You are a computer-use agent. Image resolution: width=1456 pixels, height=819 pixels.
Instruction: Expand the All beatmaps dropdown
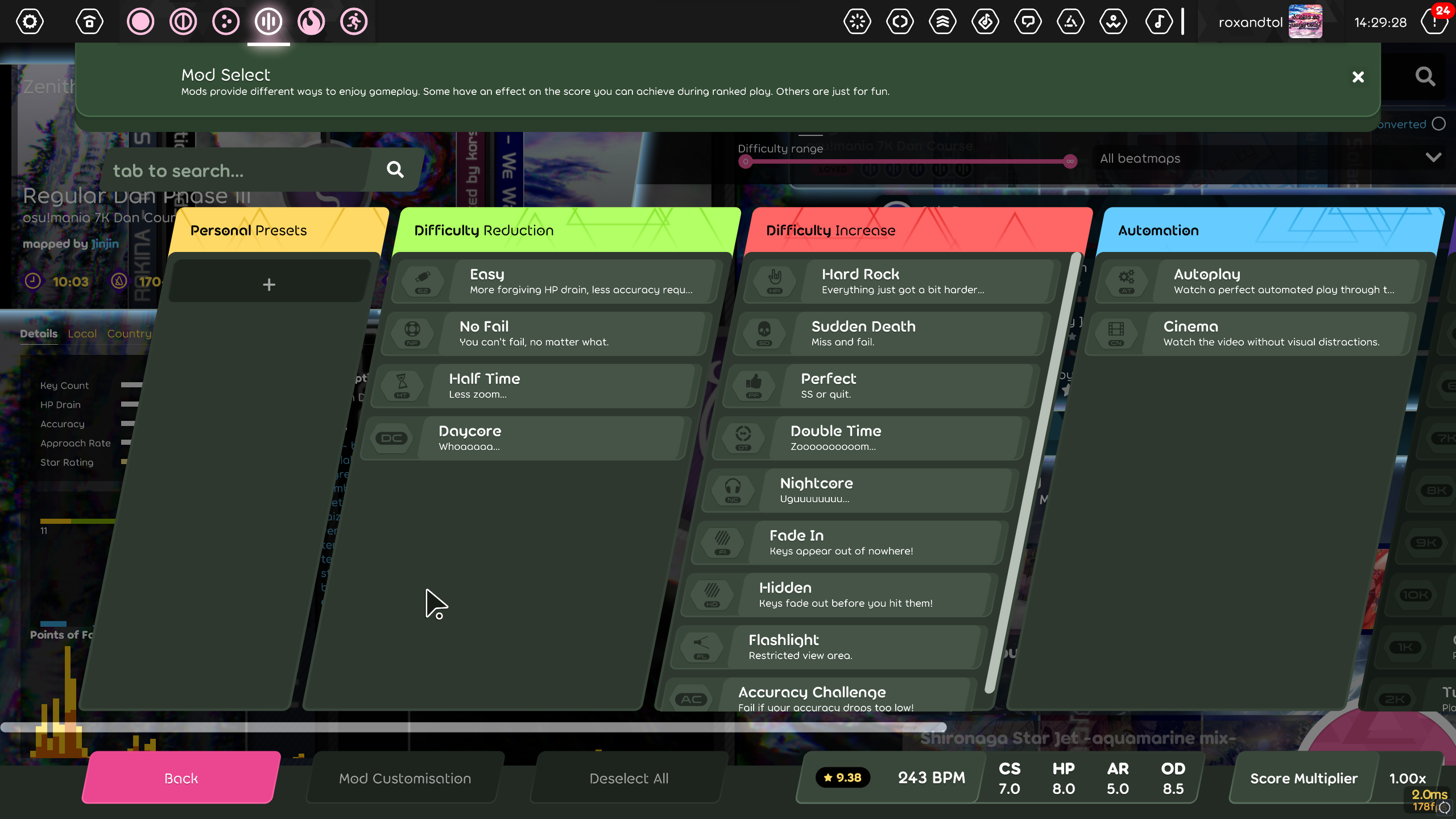tap(1433, 158)
